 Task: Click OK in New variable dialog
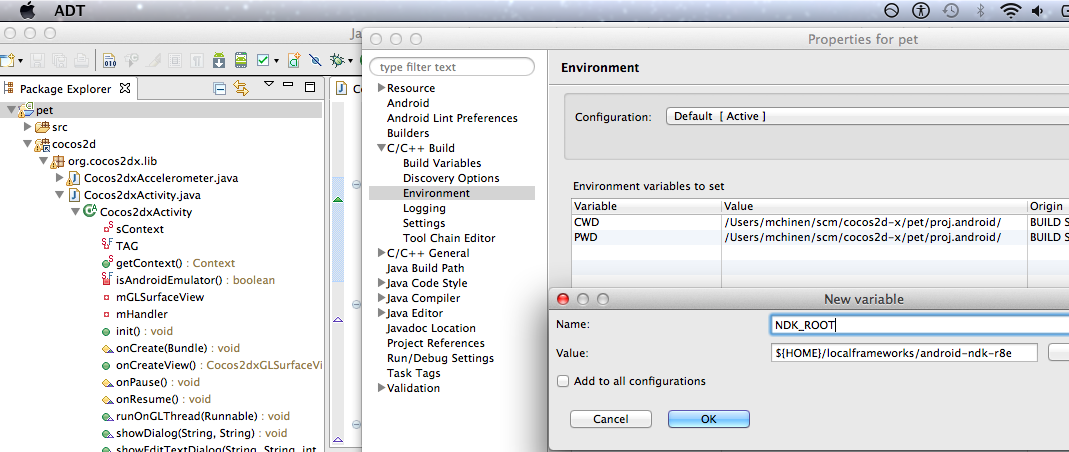point(709,419)
